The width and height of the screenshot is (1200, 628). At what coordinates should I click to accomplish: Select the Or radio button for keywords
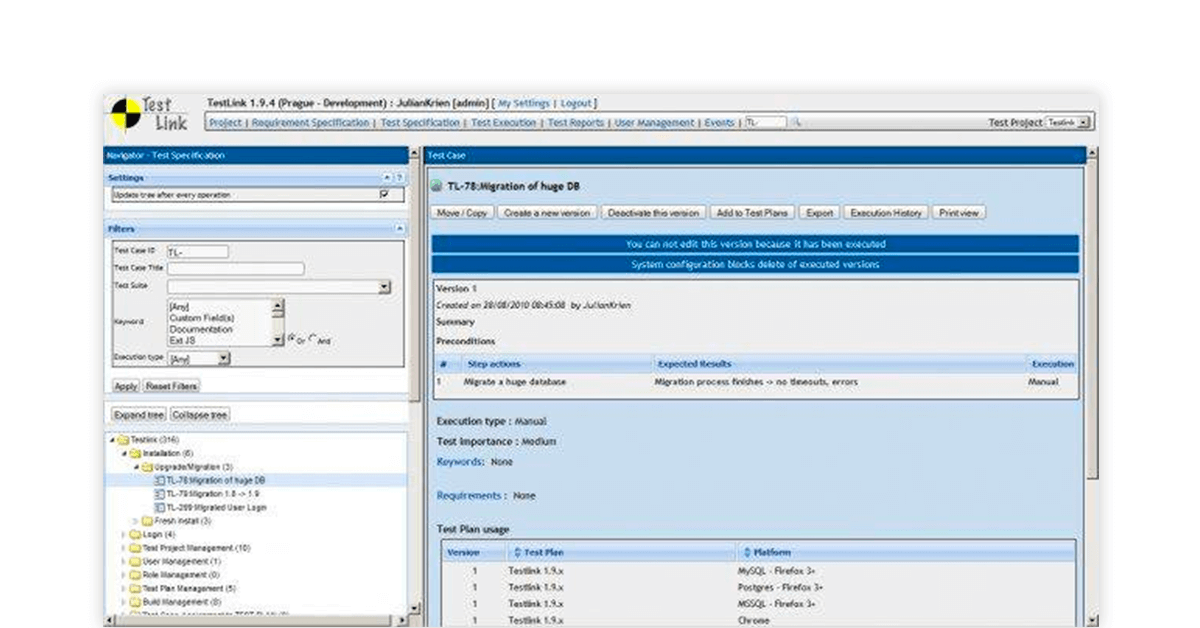(x=292, y=338)
